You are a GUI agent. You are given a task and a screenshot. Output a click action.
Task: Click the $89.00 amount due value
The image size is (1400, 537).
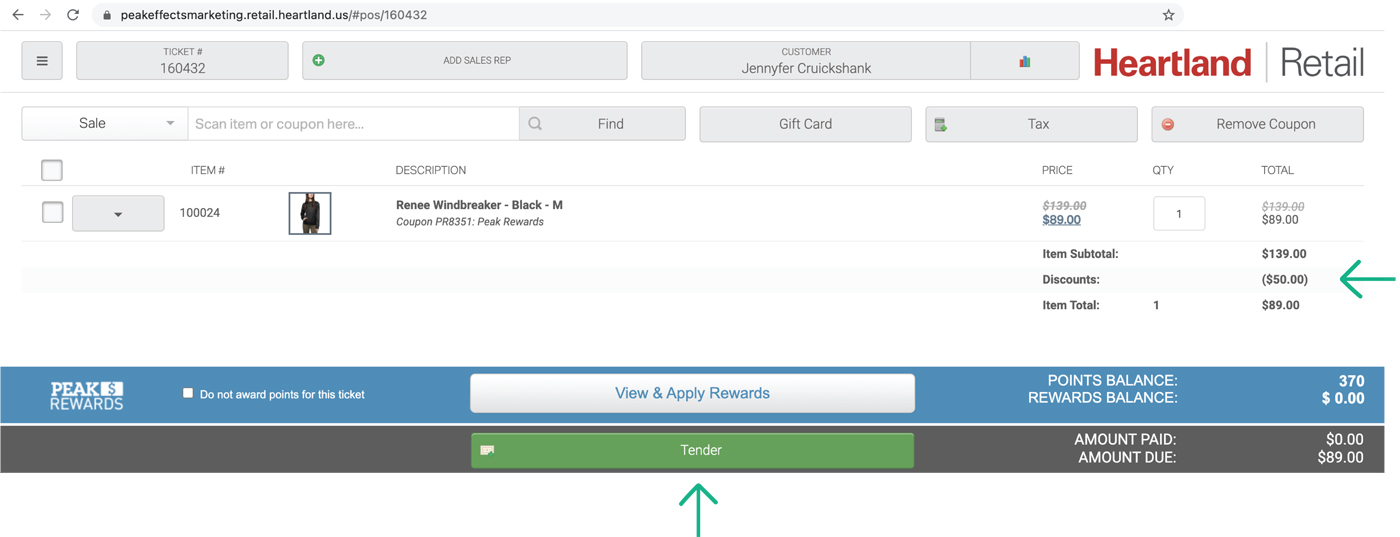(x=1341, y=458)
